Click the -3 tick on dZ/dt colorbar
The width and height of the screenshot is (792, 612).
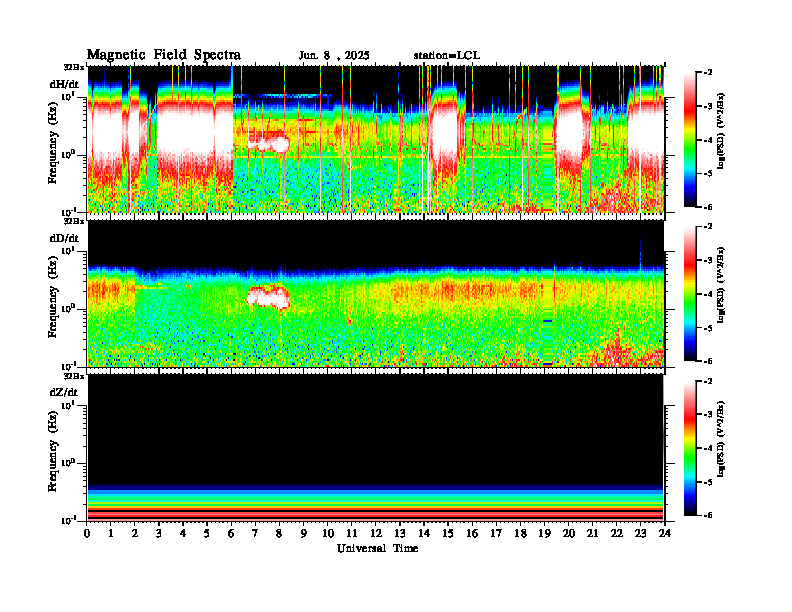708,415
